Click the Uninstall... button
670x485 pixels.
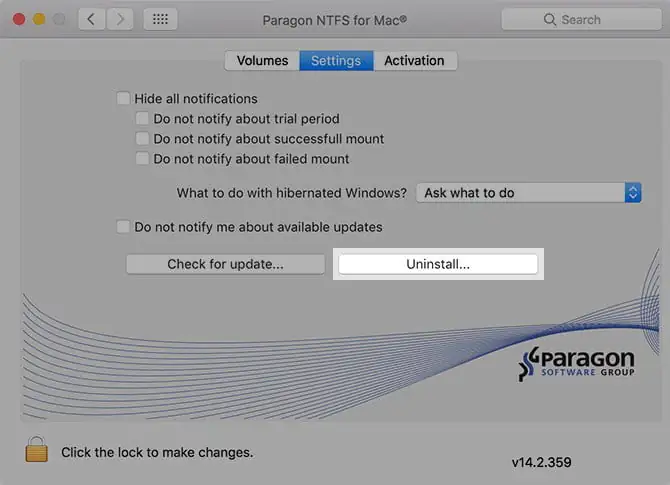(438, 264)
